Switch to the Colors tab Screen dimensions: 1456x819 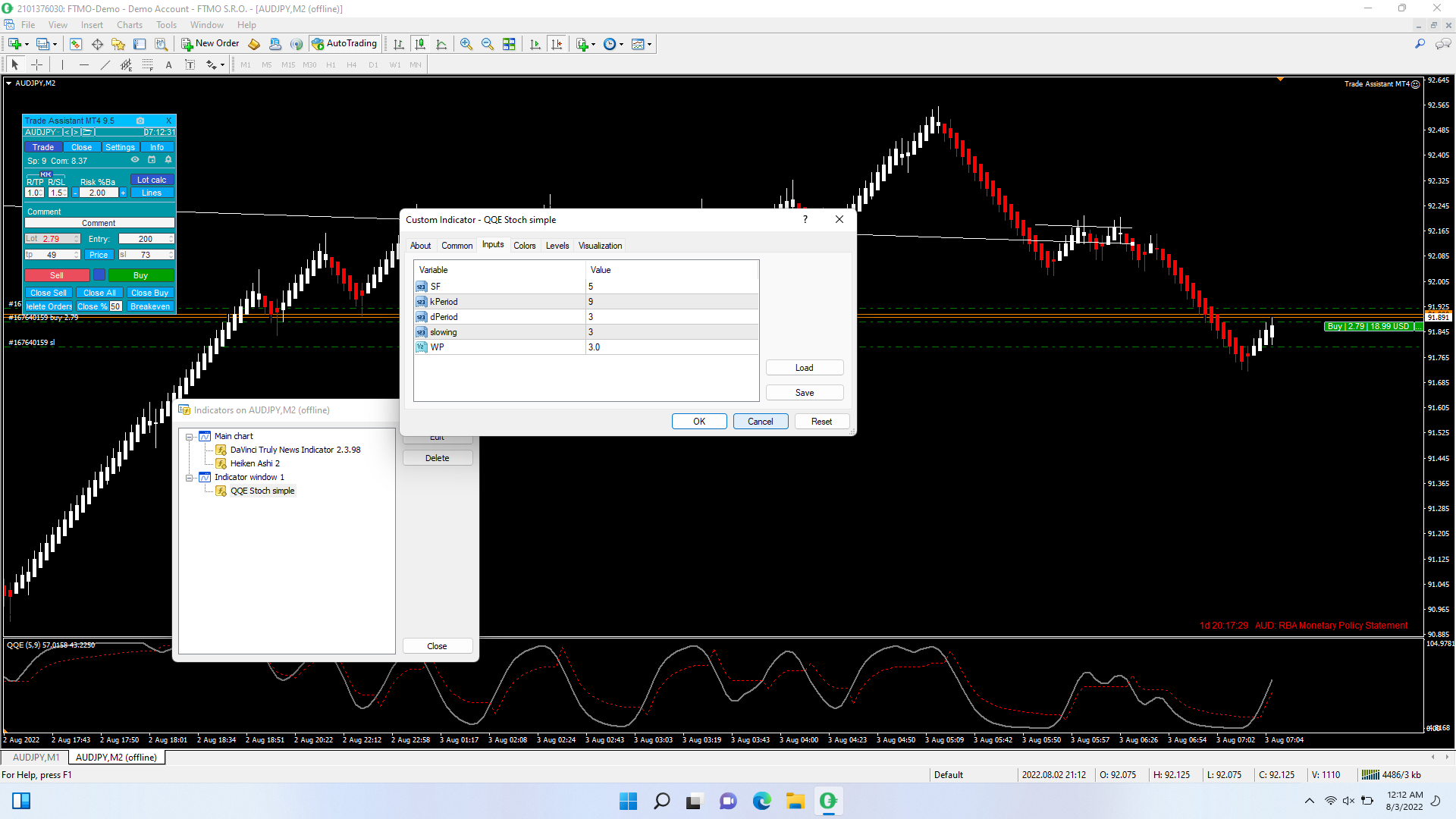(524, 246)
